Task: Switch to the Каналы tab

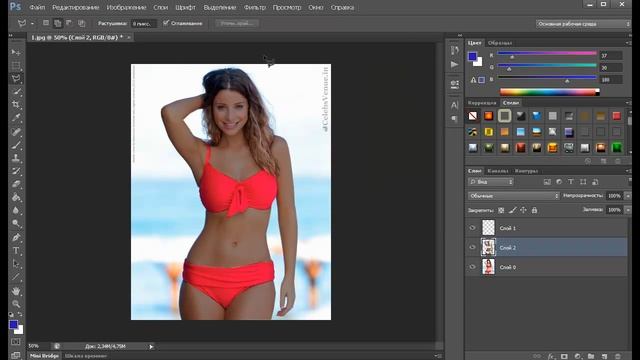Action: click(498, 171)
